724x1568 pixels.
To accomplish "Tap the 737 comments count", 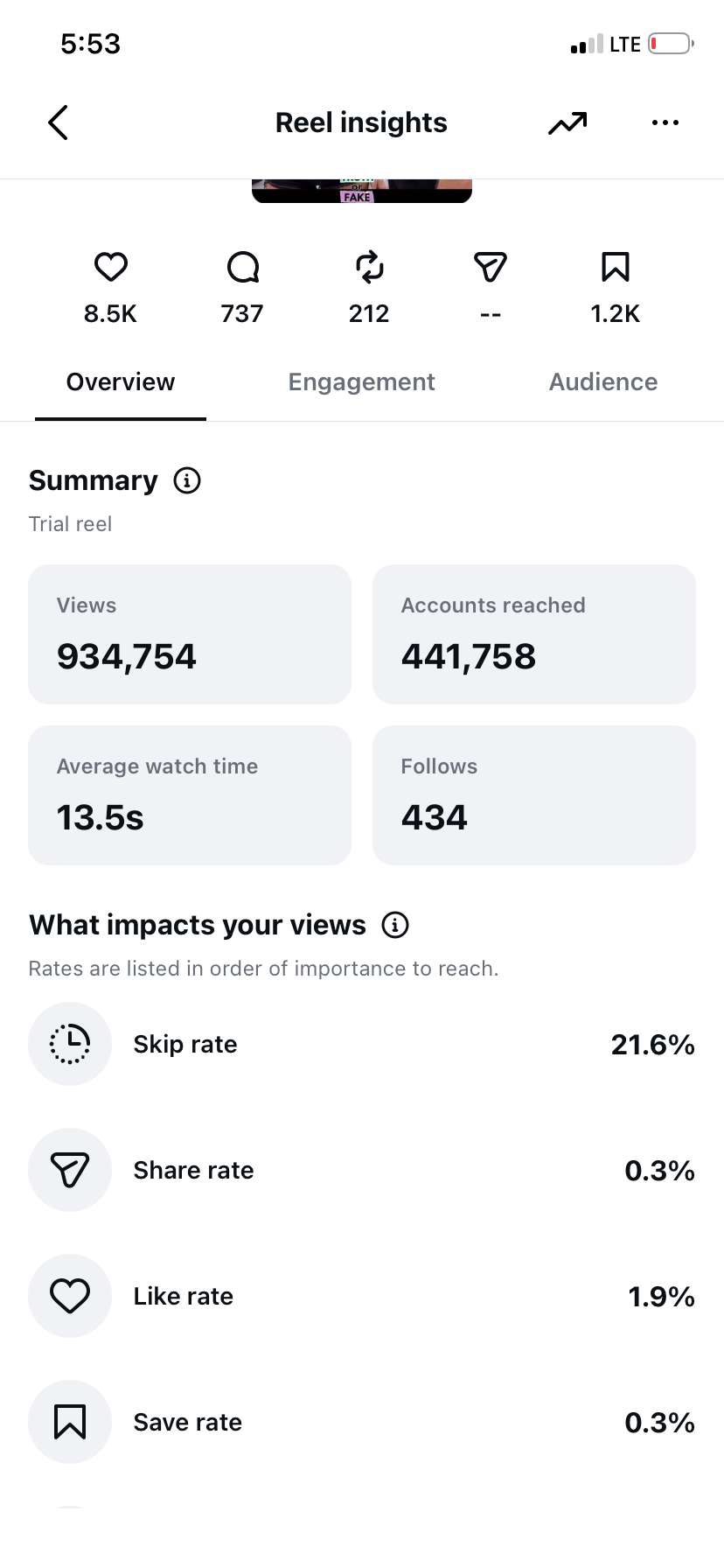I will click(242, 314).
